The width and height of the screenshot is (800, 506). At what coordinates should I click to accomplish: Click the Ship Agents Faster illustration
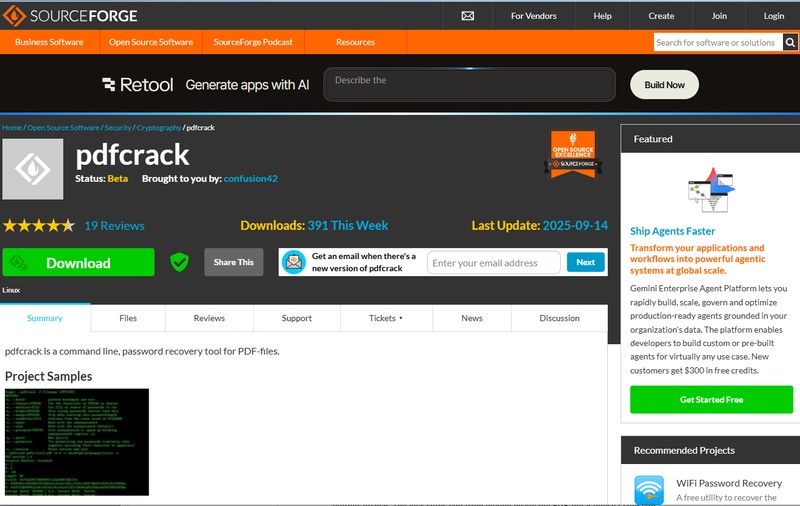pos(711,190)
